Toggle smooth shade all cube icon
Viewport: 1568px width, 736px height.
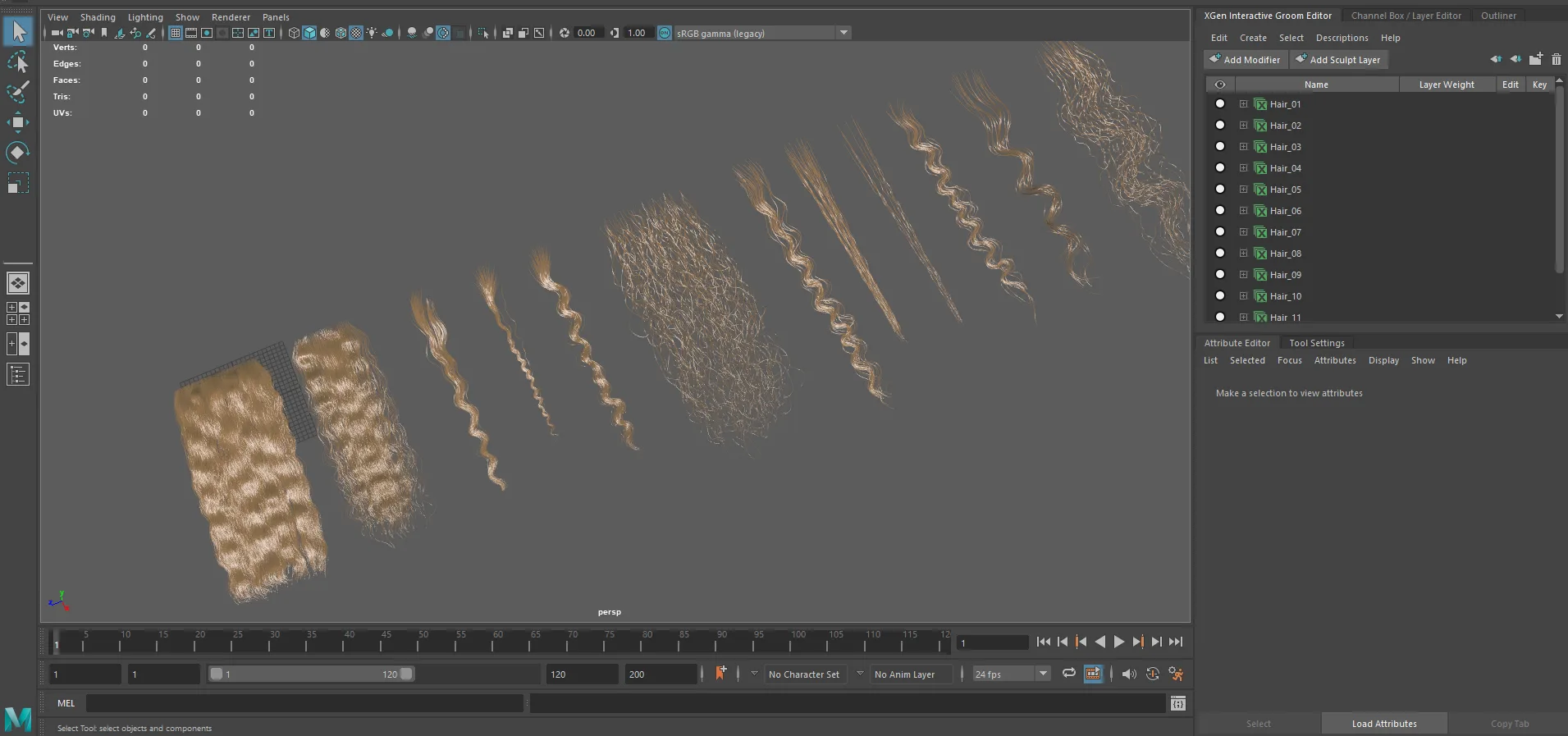309,33
